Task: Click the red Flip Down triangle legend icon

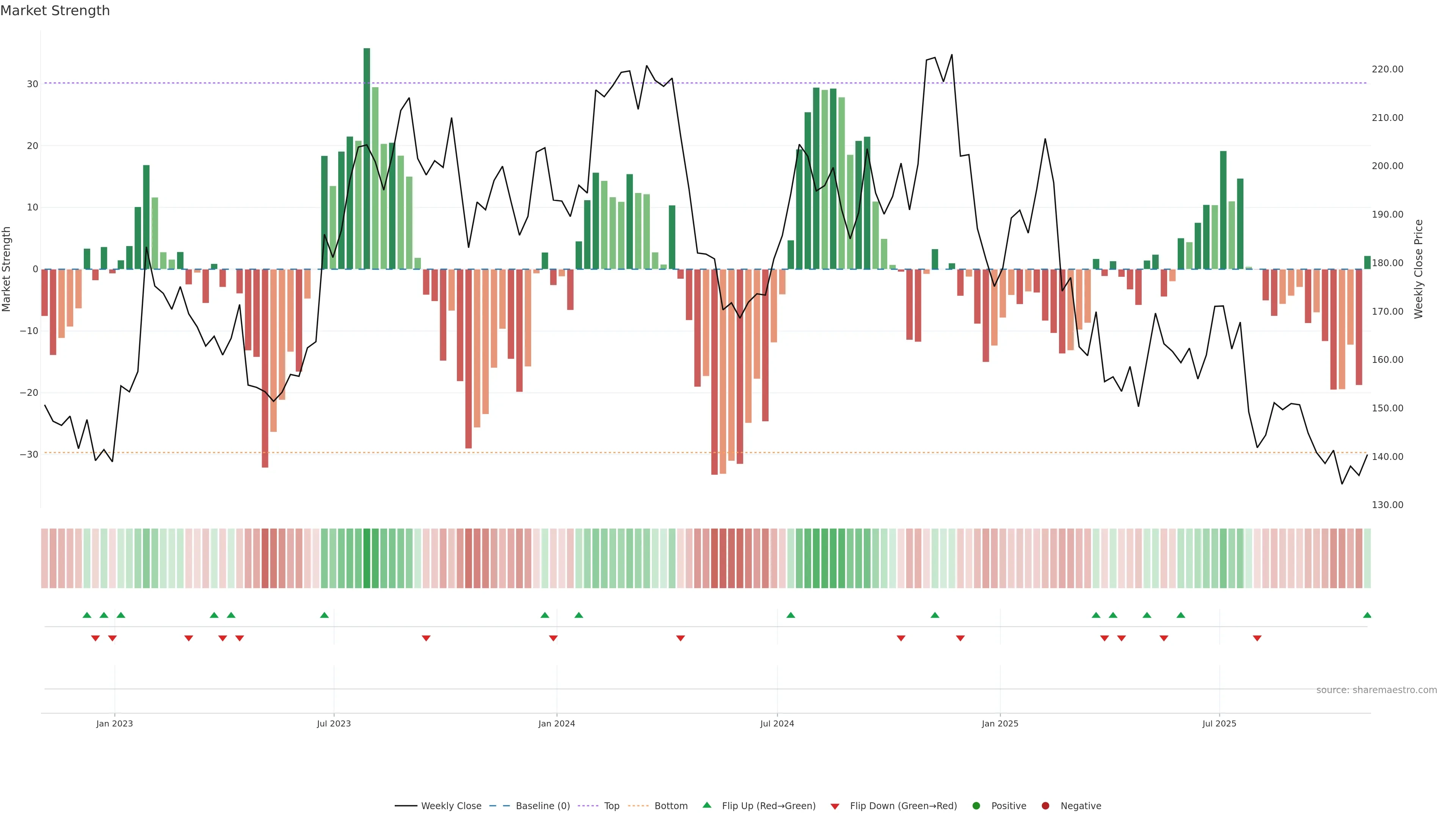Action: pyautogui.click(x=835, y=806)
